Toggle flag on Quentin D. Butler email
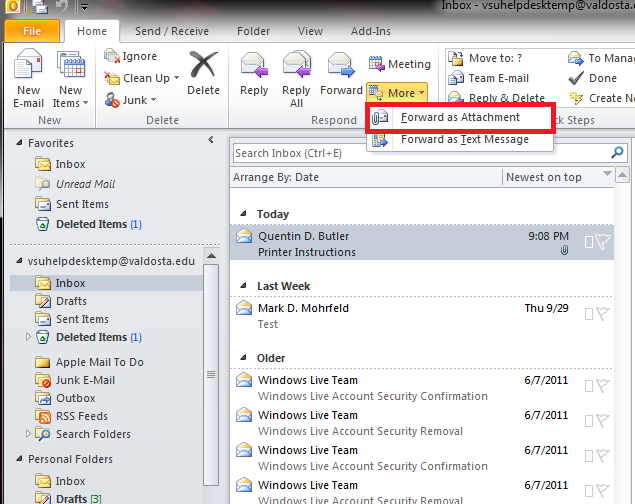Image resolution: width=635 pixels, height=504 pixels. pos(603,242)
